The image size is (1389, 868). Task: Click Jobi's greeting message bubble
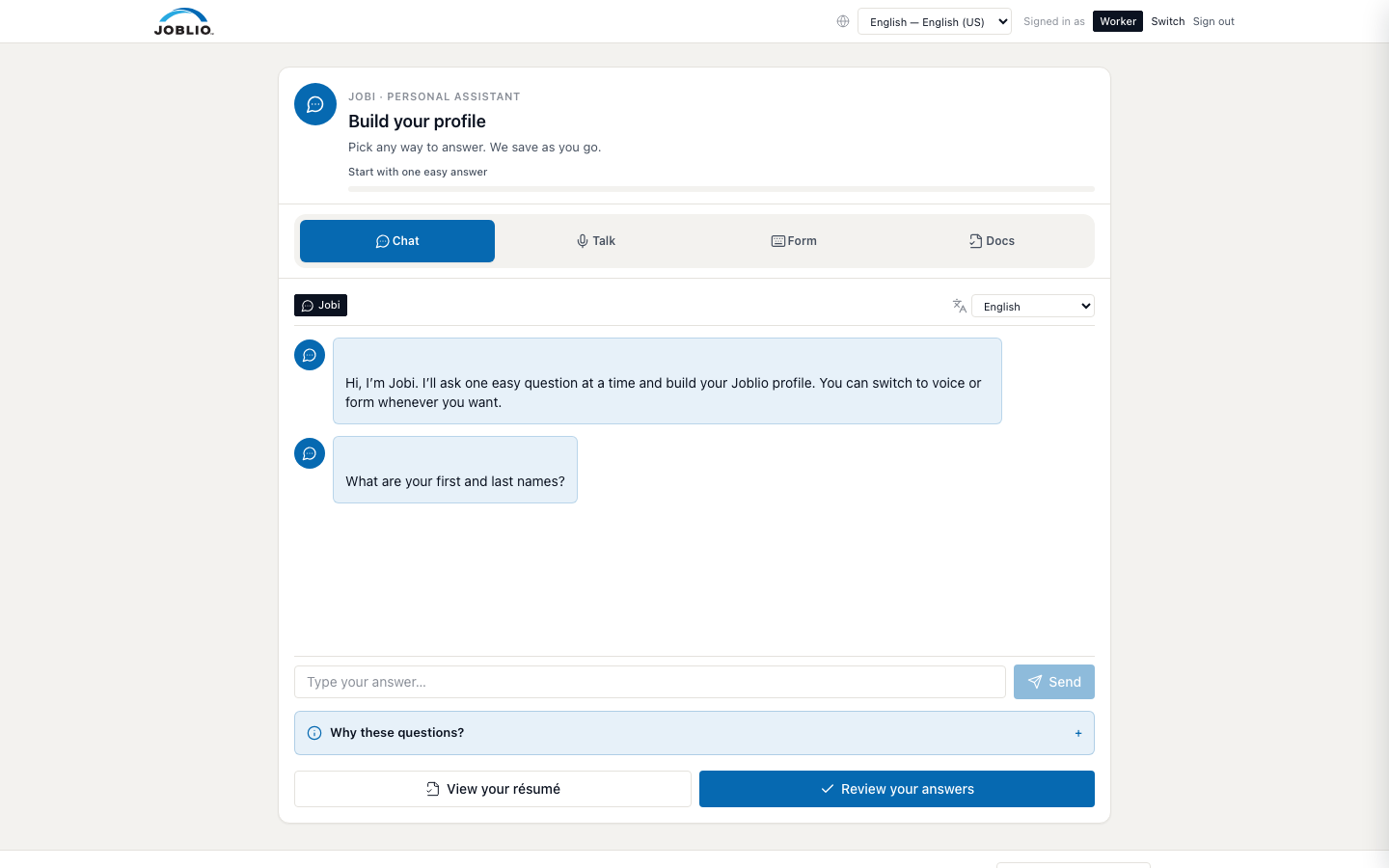point(667,381)
